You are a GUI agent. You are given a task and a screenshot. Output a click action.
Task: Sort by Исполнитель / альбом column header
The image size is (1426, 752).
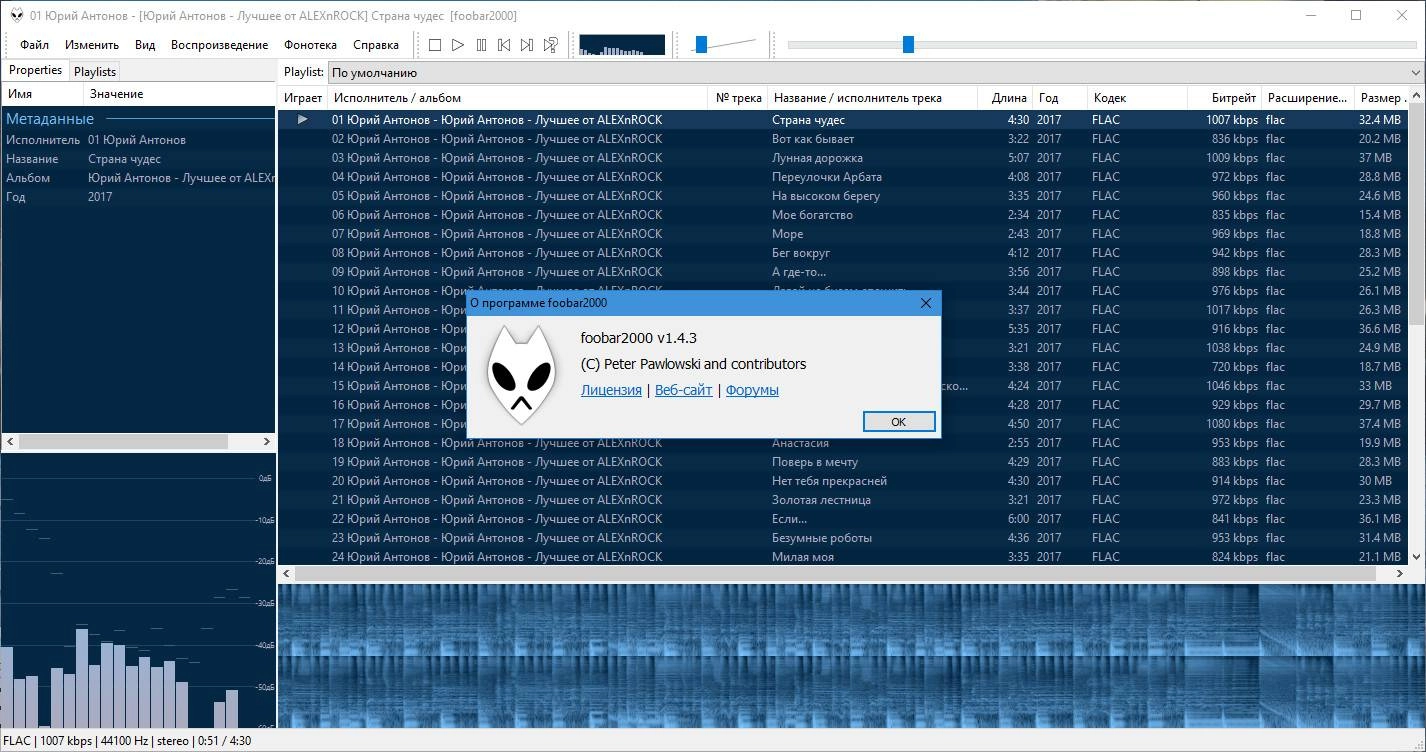point(518,97)
